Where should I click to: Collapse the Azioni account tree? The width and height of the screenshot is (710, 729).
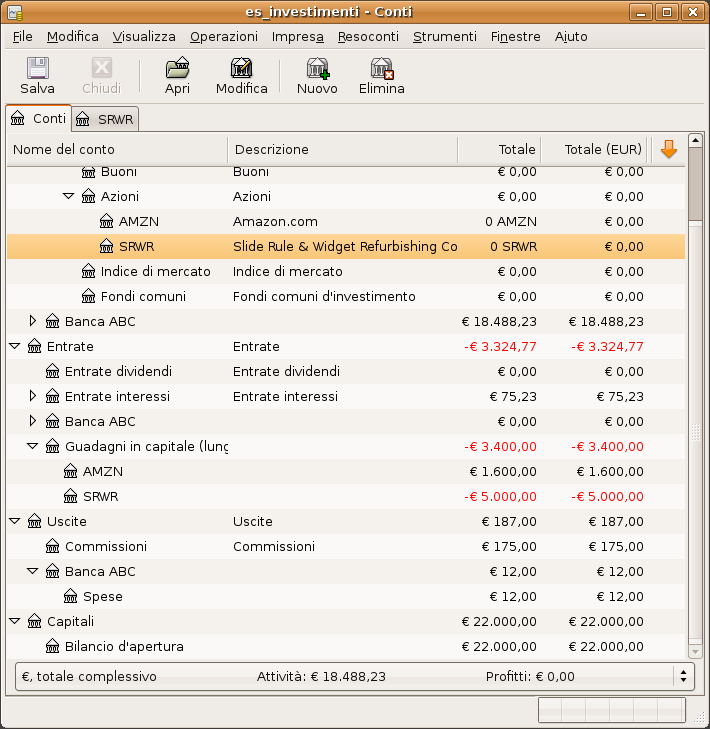[x=68, y=196]
